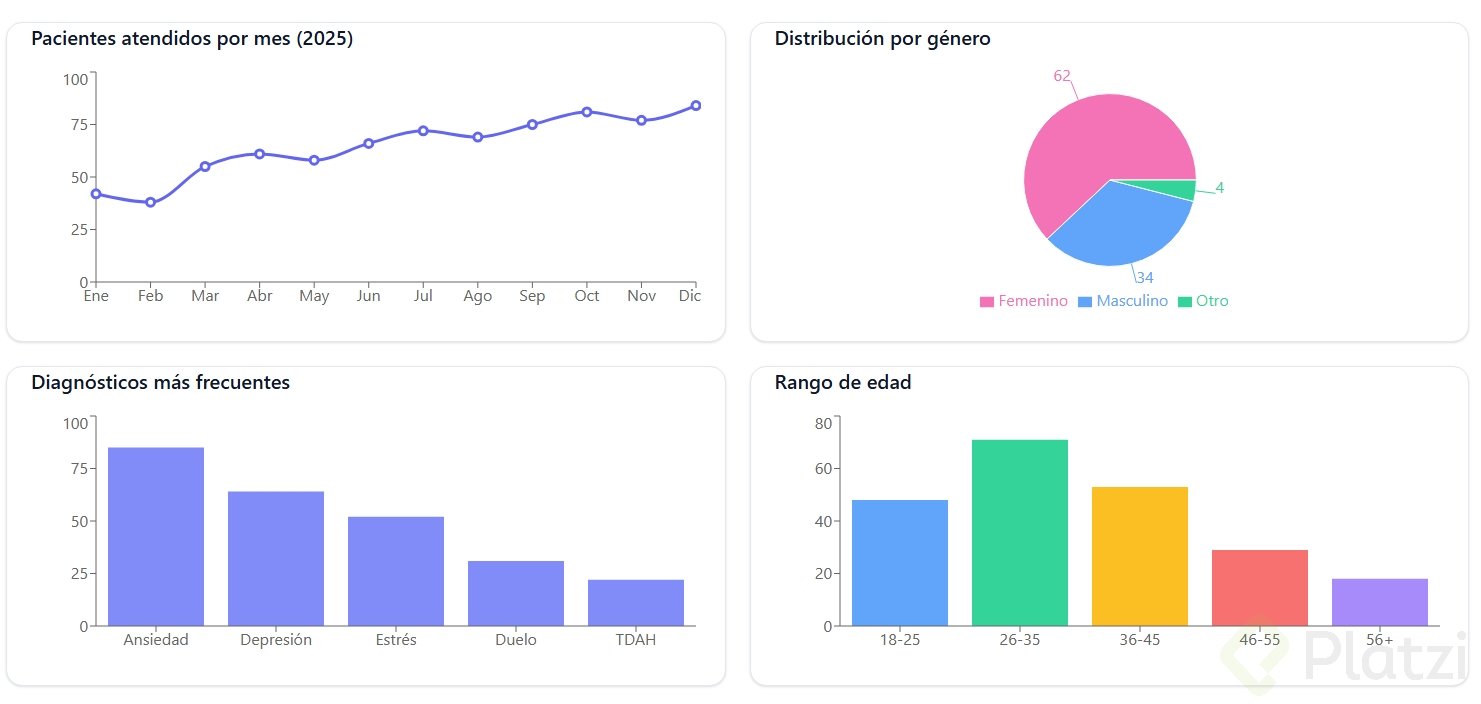
Task: Click the Ansiedad axis label
Action: pyautogui.click(x=156, y=640)
